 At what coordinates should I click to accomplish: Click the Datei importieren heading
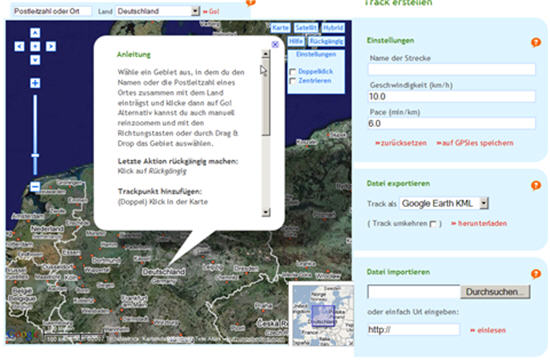398,272
